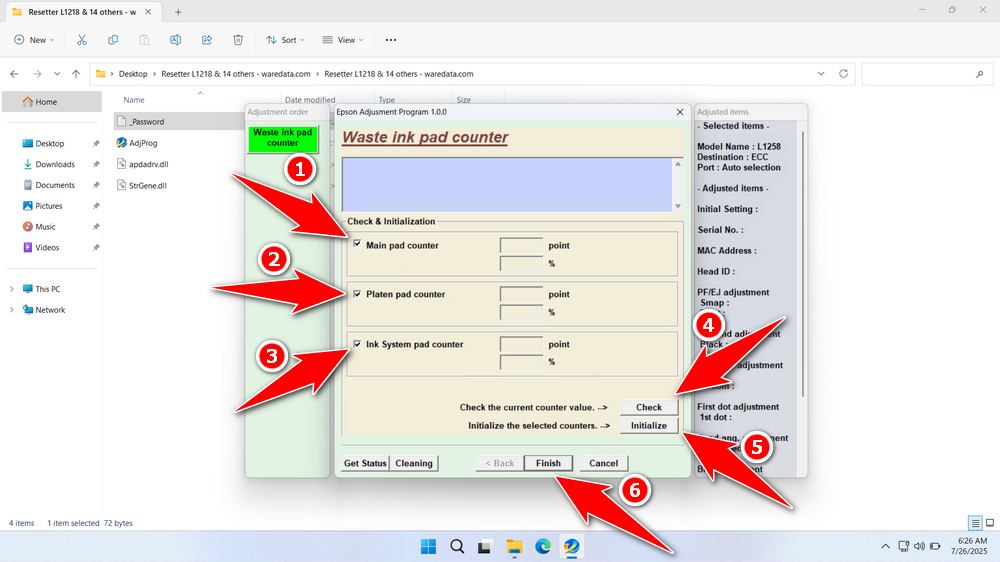
Task: Switch to large thumbnails view icon
Action: coord(990,523)
